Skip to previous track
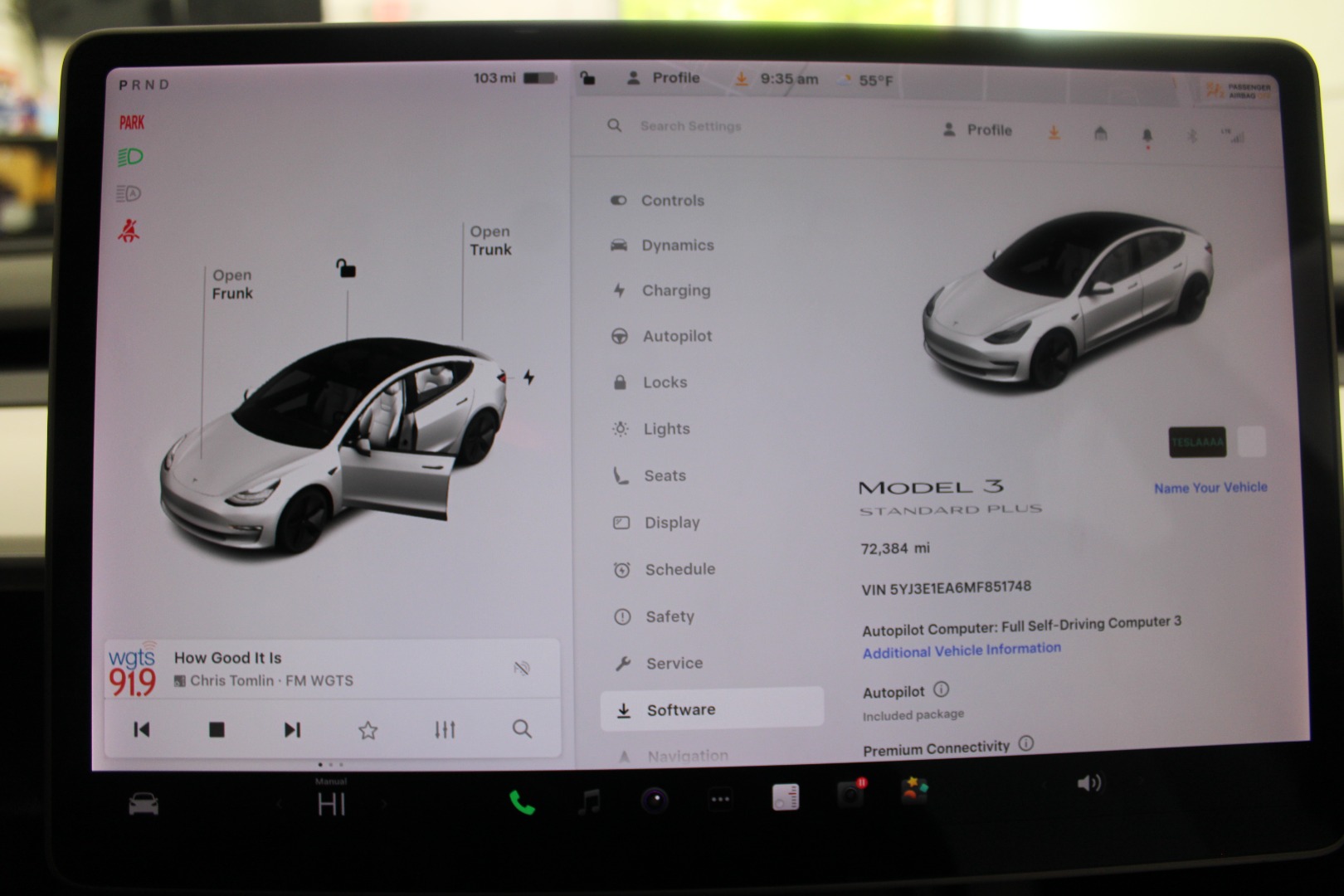This screenshot has width=1344, height=896. click(142, 729)
